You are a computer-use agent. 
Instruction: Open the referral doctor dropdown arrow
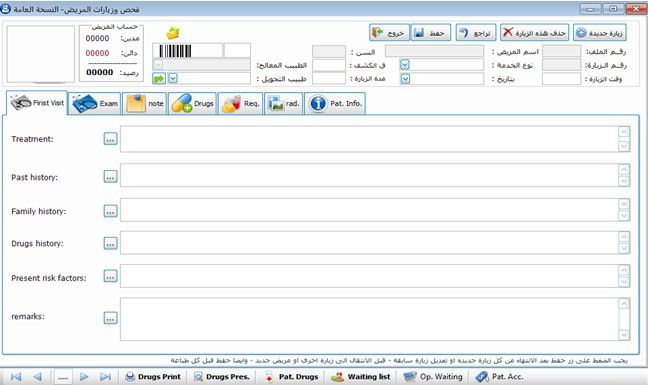tap(173, 78)
